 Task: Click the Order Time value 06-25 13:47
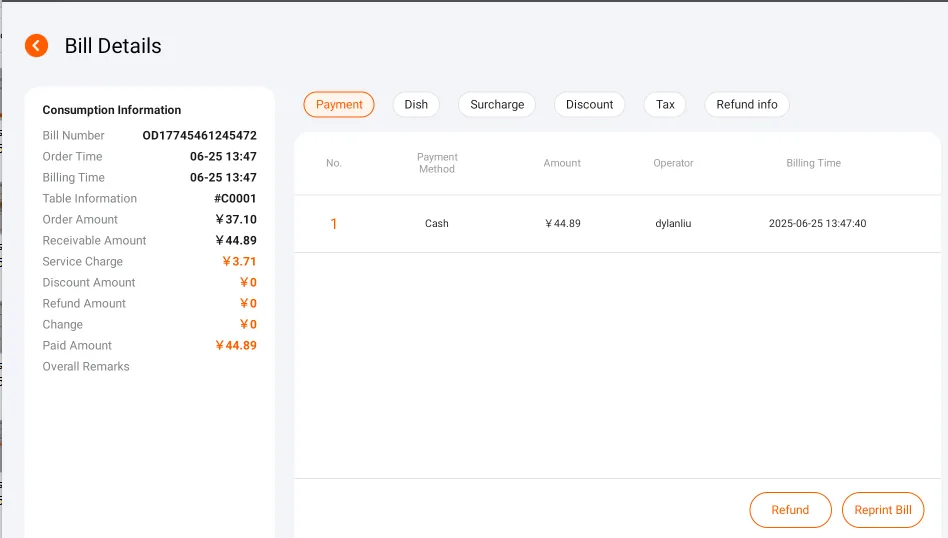tap(223, 157)
